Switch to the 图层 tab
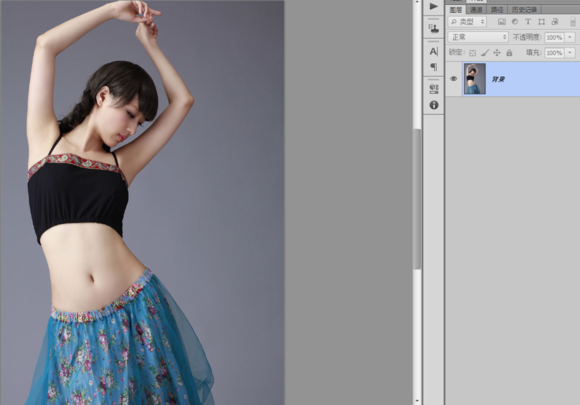 456,10
